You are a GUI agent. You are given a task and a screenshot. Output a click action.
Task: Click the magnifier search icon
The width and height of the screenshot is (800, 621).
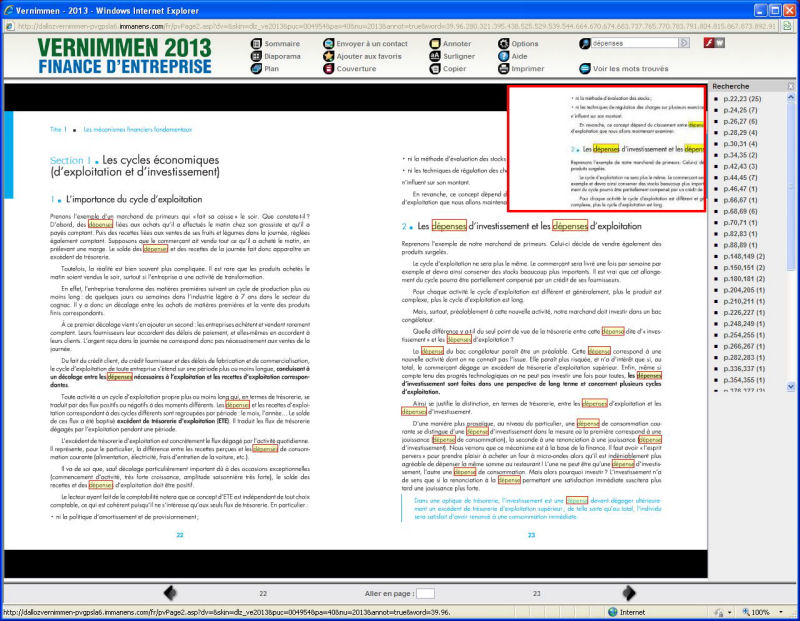[585, 43]
